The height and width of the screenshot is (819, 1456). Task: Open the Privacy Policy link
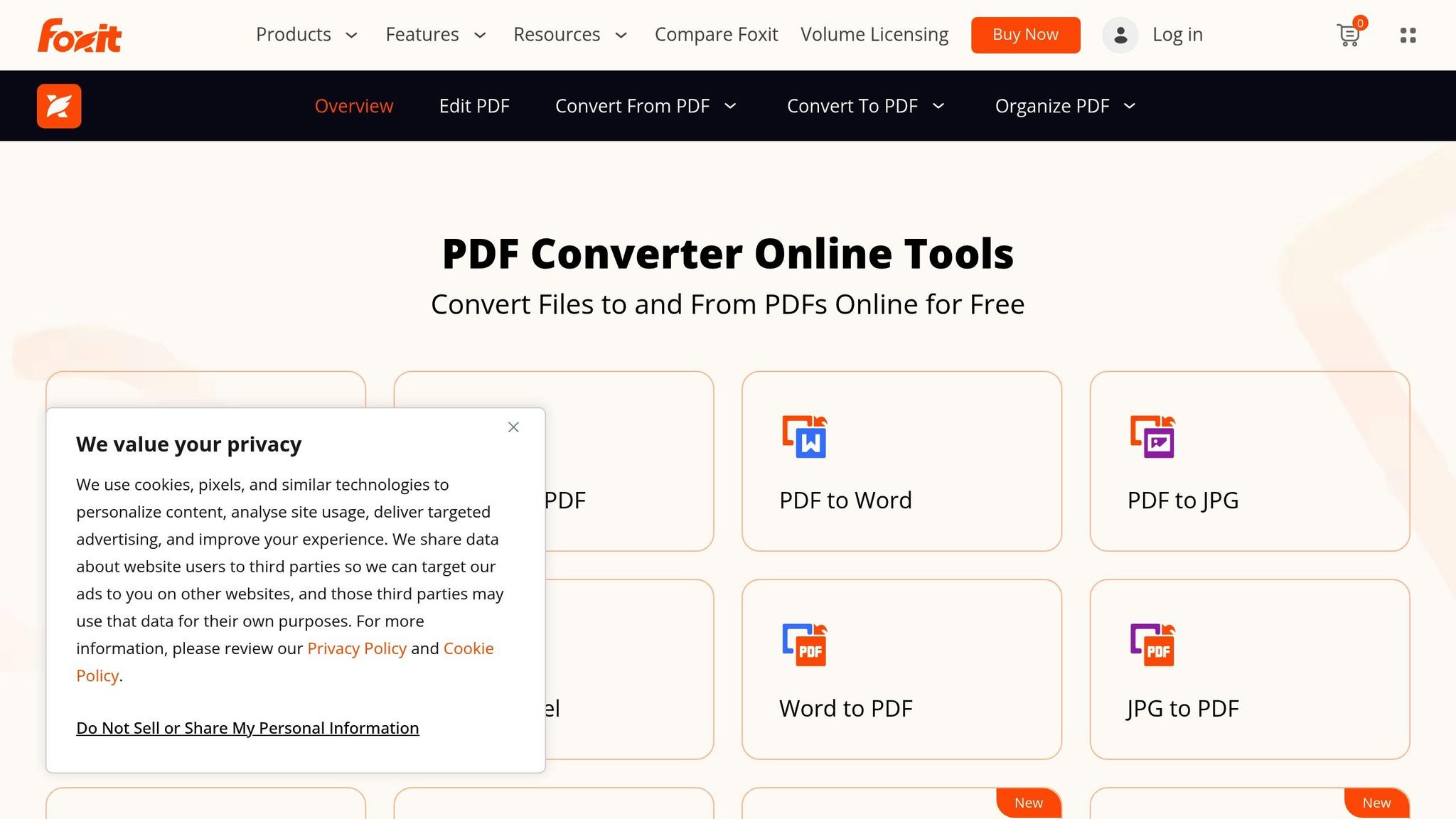click(356, 648)
